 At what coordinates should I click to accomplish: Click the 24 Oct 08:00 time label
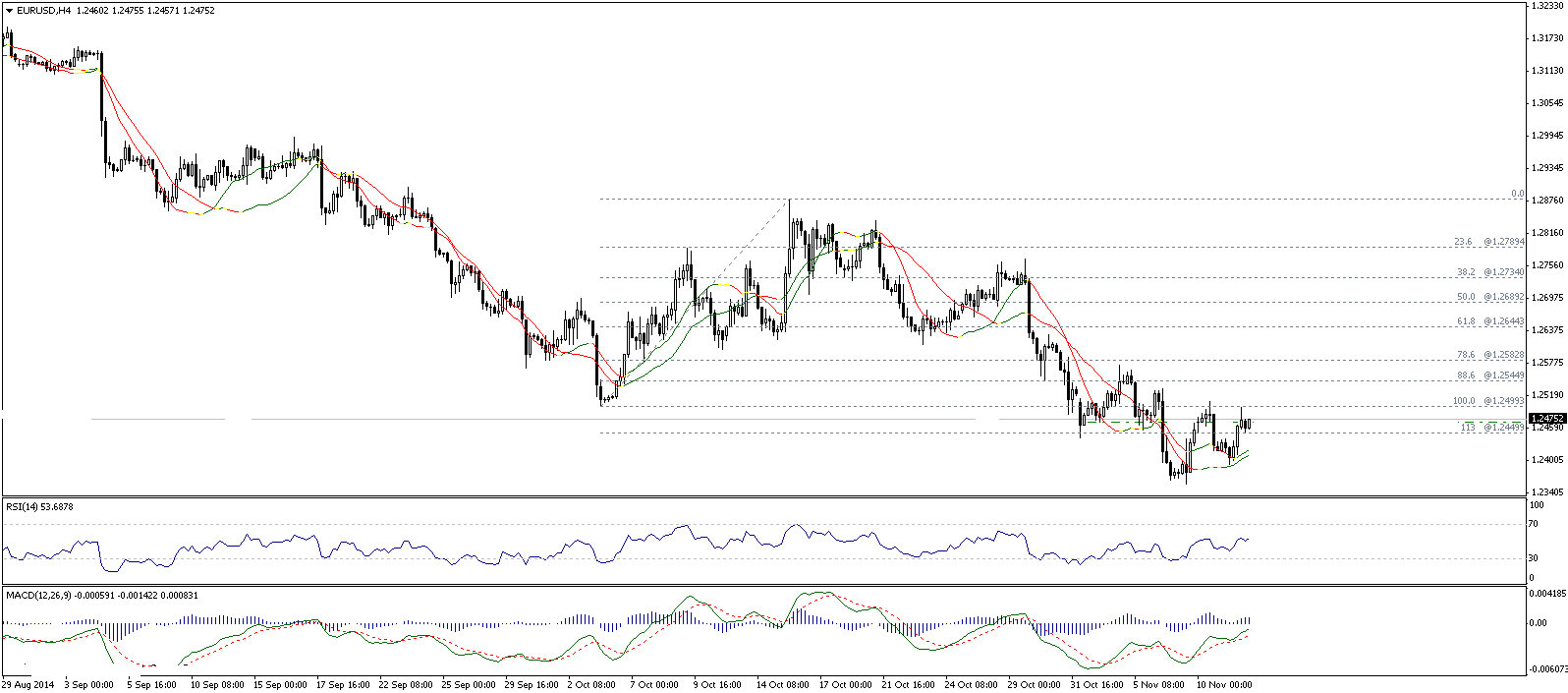pos(971,684)
